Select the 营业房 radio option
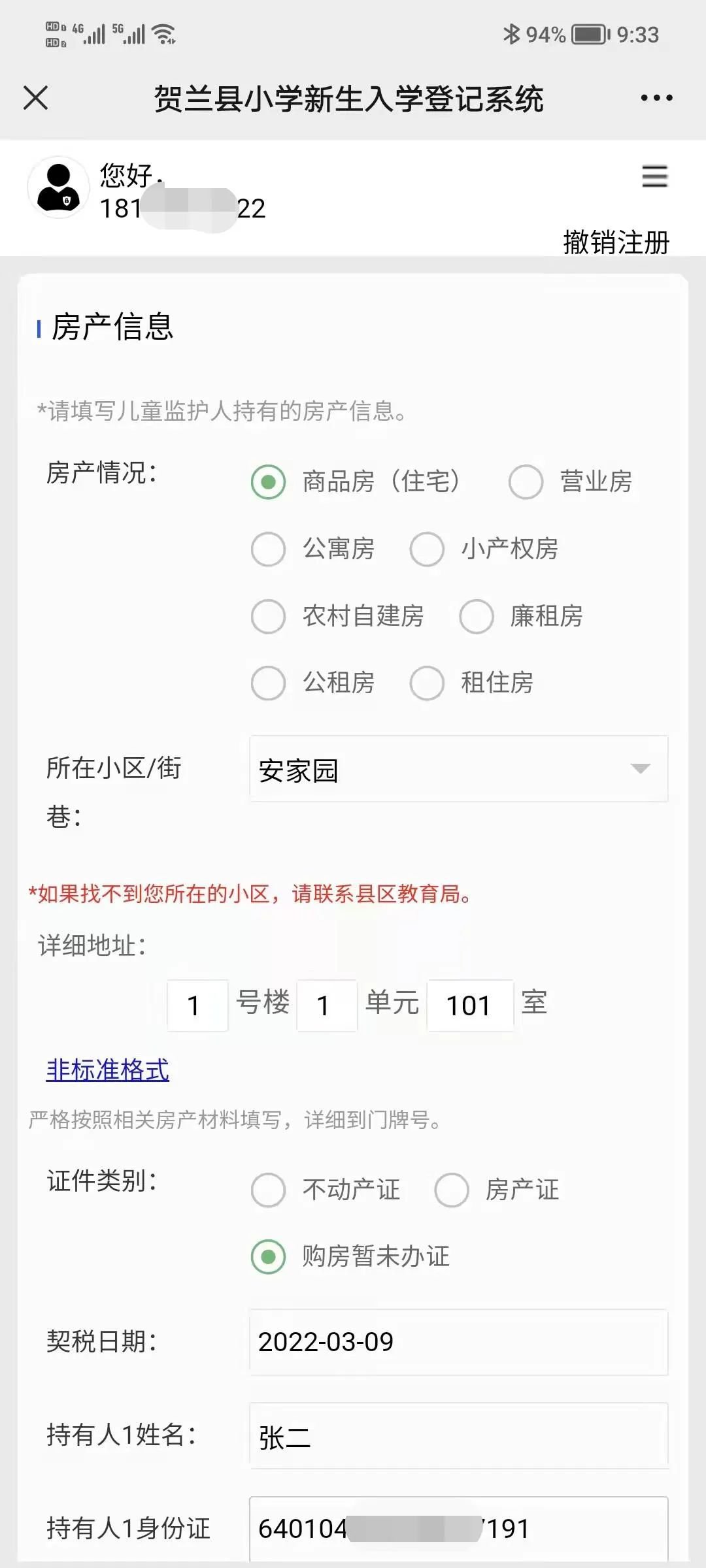 point(526,482)
